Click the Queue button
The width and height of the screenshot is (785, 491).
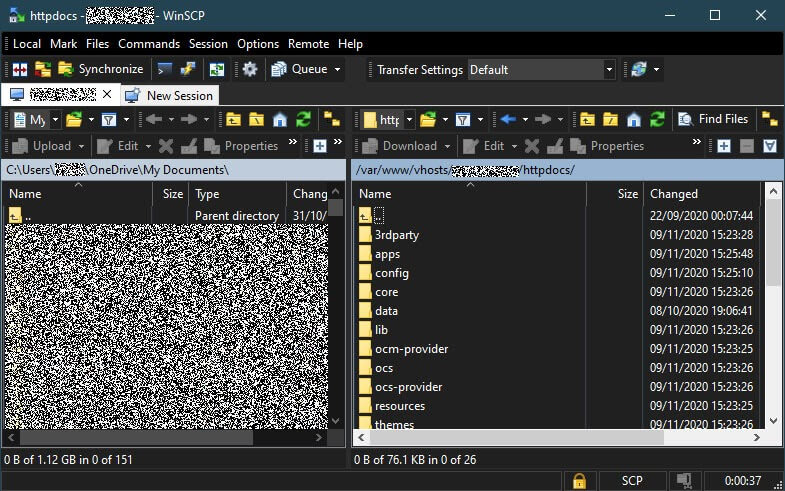[x=299, y=69]
